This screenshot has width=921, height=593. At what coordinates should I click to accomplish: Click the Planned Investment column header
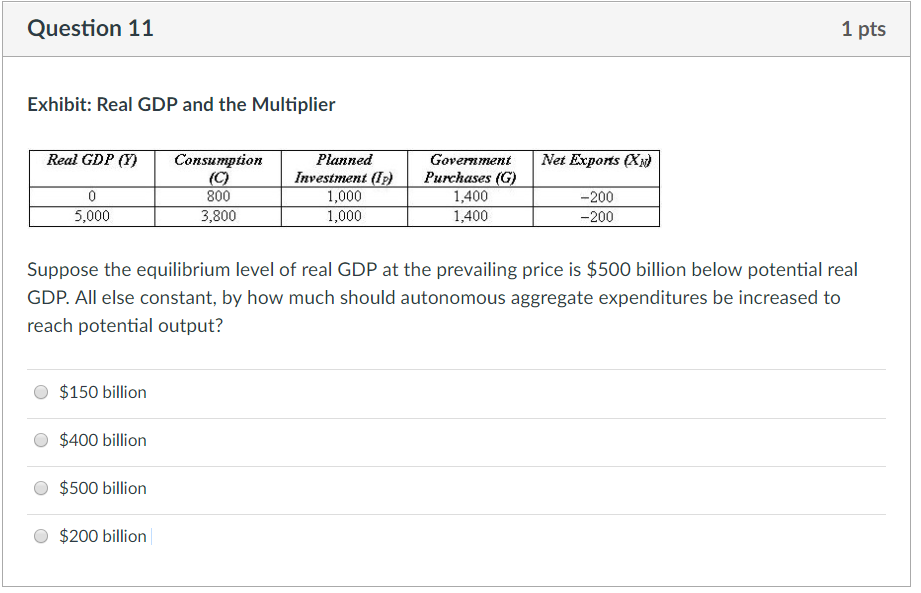(343, 168)
